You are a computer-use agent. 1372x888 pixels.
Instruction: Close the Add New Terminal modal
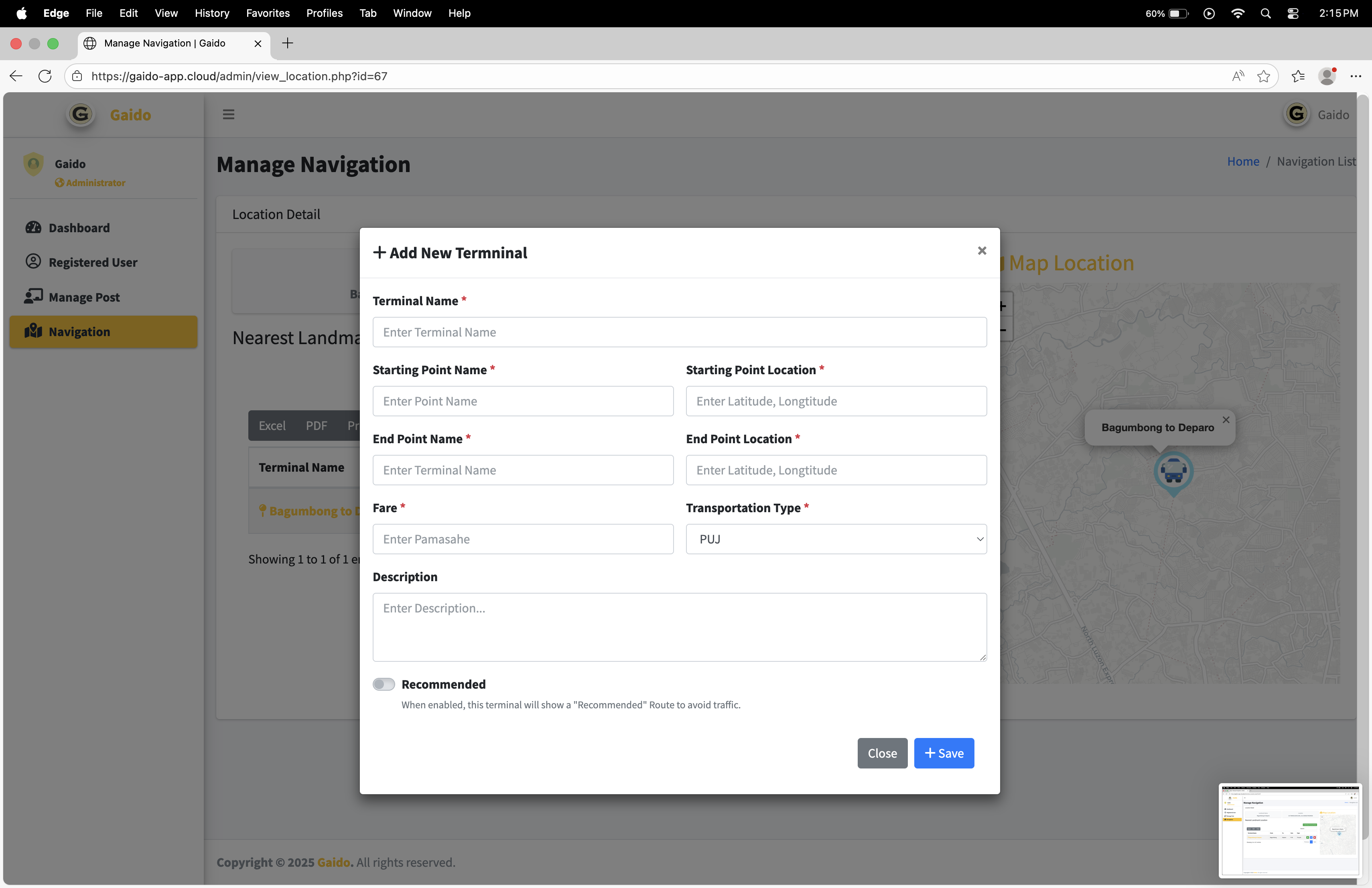coord(982,251)
